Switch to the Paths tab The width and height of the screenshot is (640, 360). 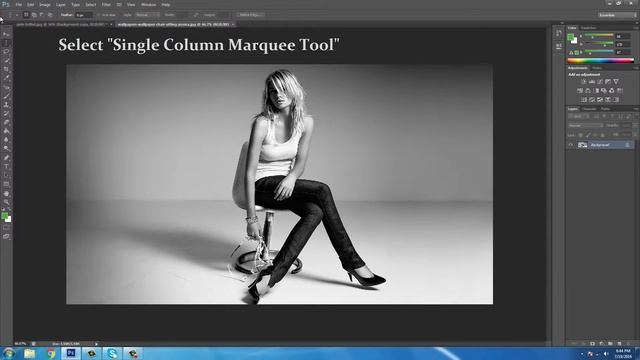606,109
